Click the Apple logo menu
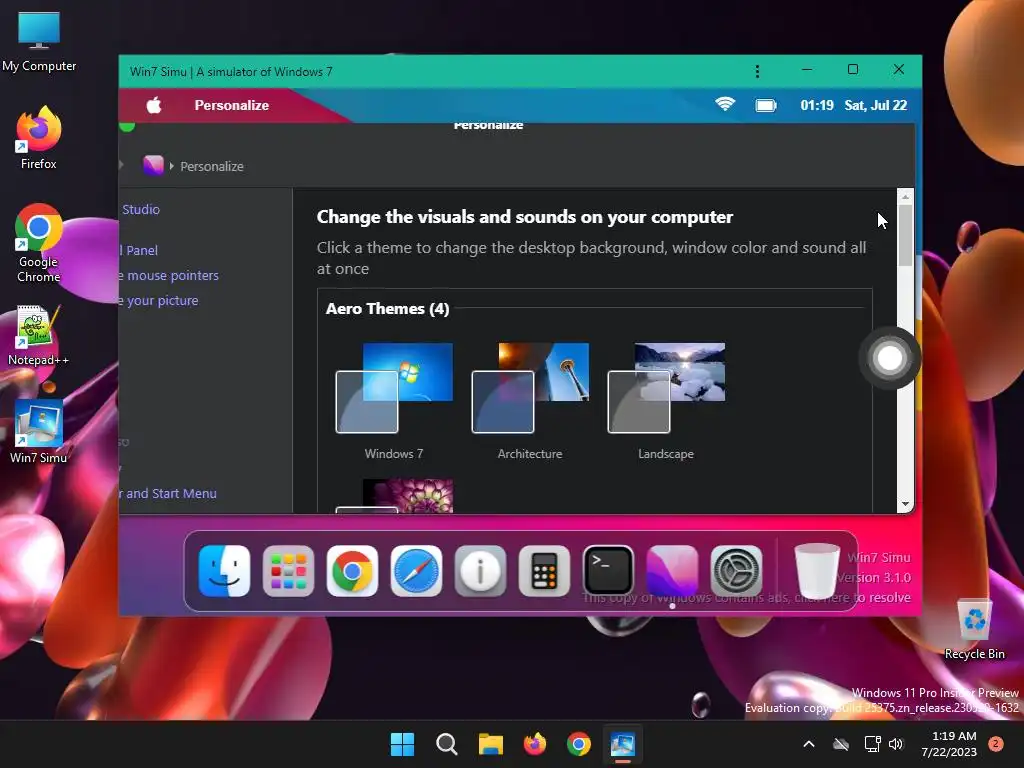This screenshot has width=1024, height=768. (153, 104)
